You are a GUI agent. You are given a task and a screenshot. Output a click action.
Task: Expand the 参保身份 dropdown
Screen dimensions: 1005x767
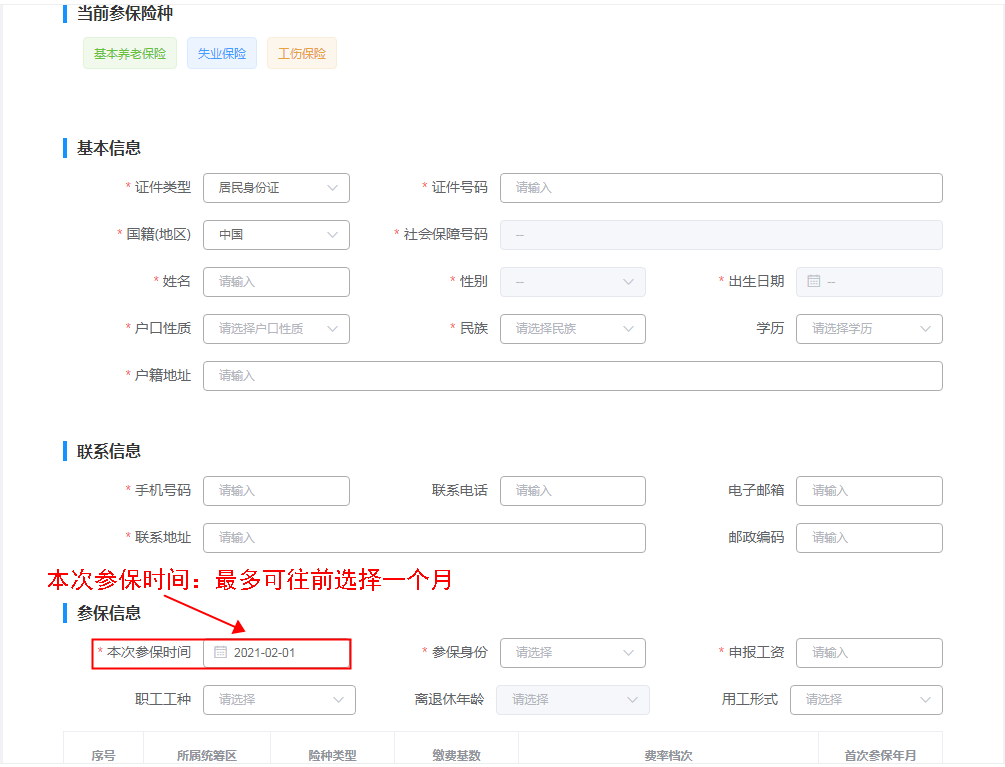tap(572, 653)
